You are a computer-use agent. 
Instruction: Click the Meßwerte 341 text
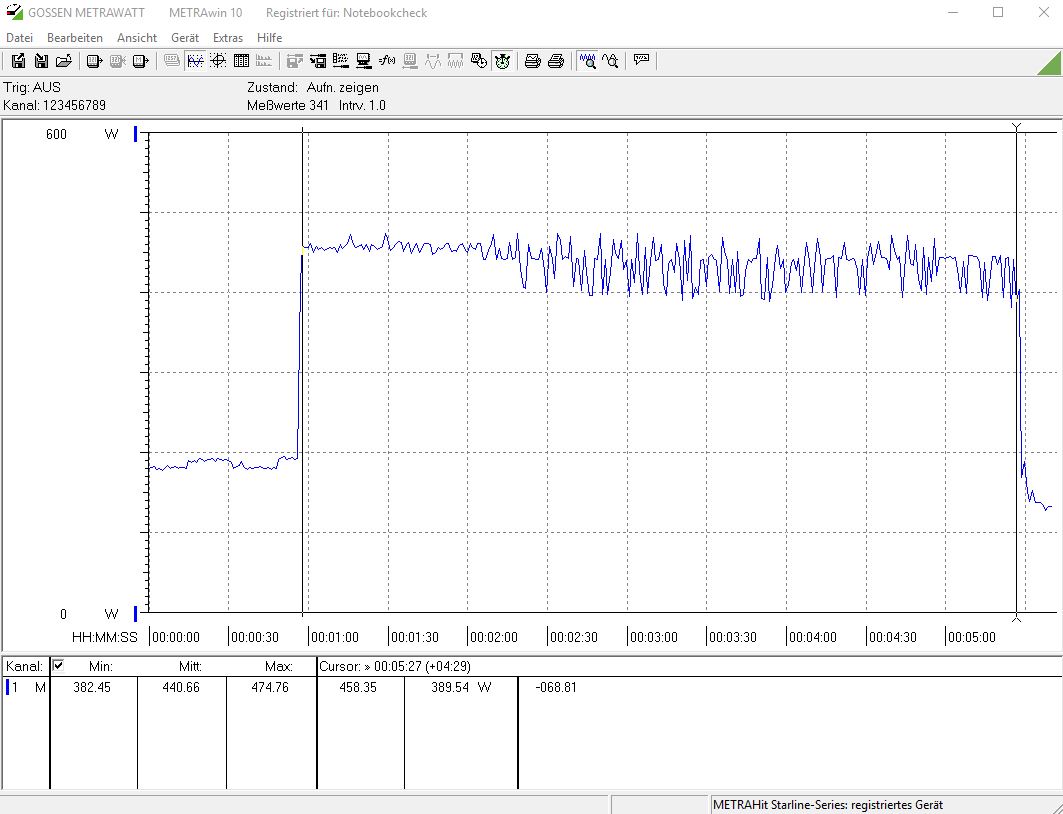point(288,105)
